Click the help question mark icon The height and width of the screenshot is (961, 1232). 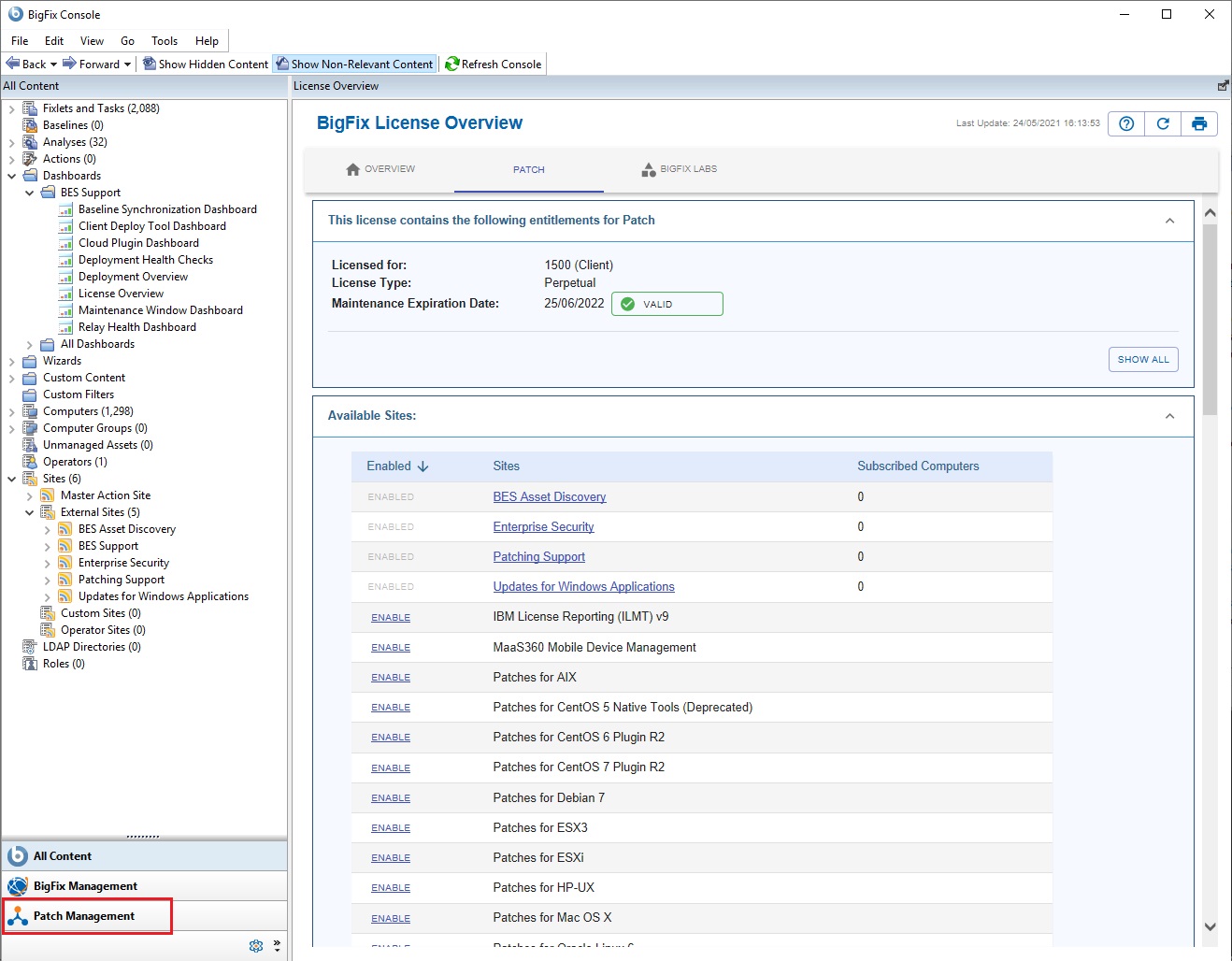[x=1126, y=123]
